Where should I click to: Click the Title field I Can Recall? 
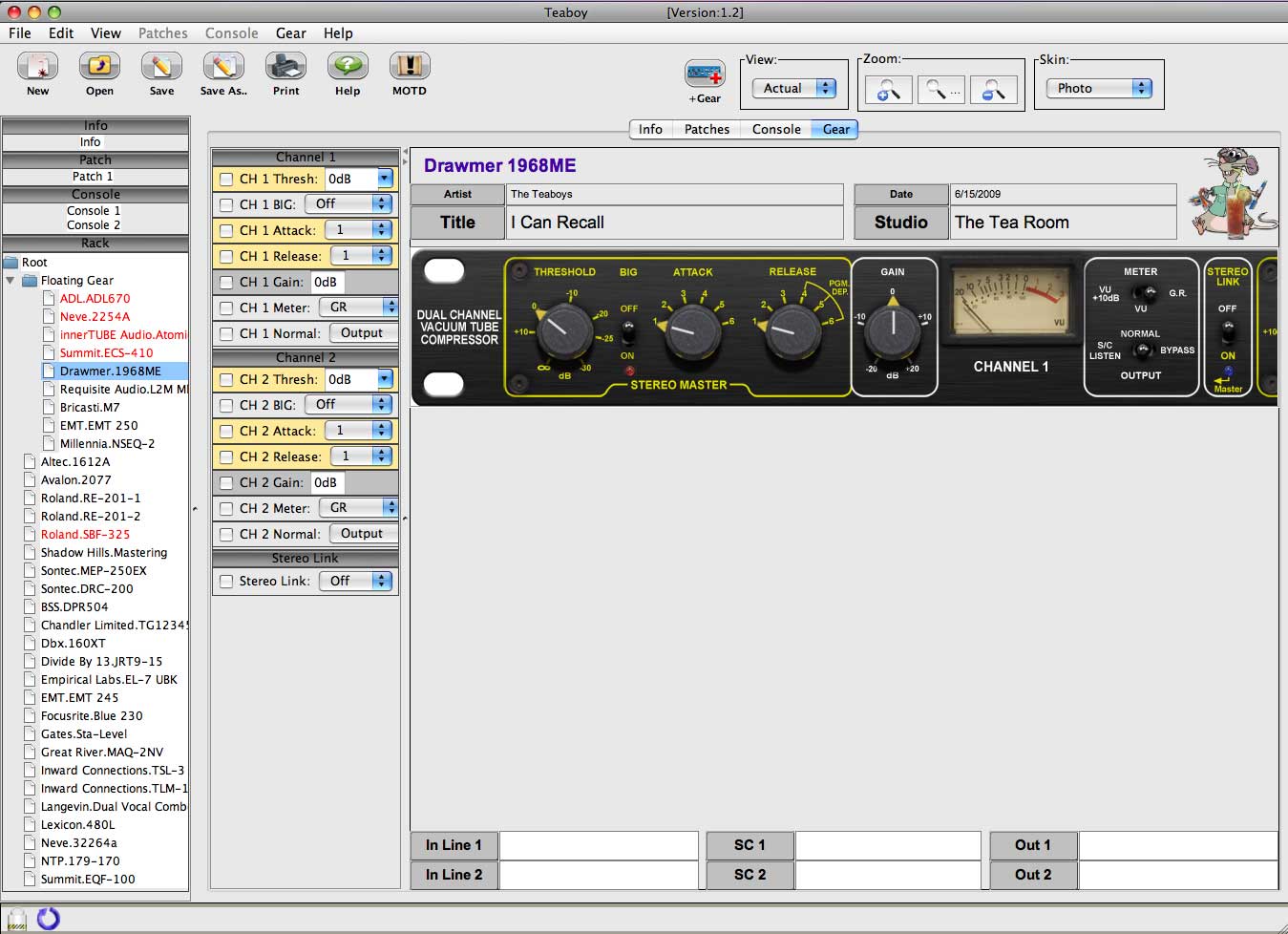point(675,223)
